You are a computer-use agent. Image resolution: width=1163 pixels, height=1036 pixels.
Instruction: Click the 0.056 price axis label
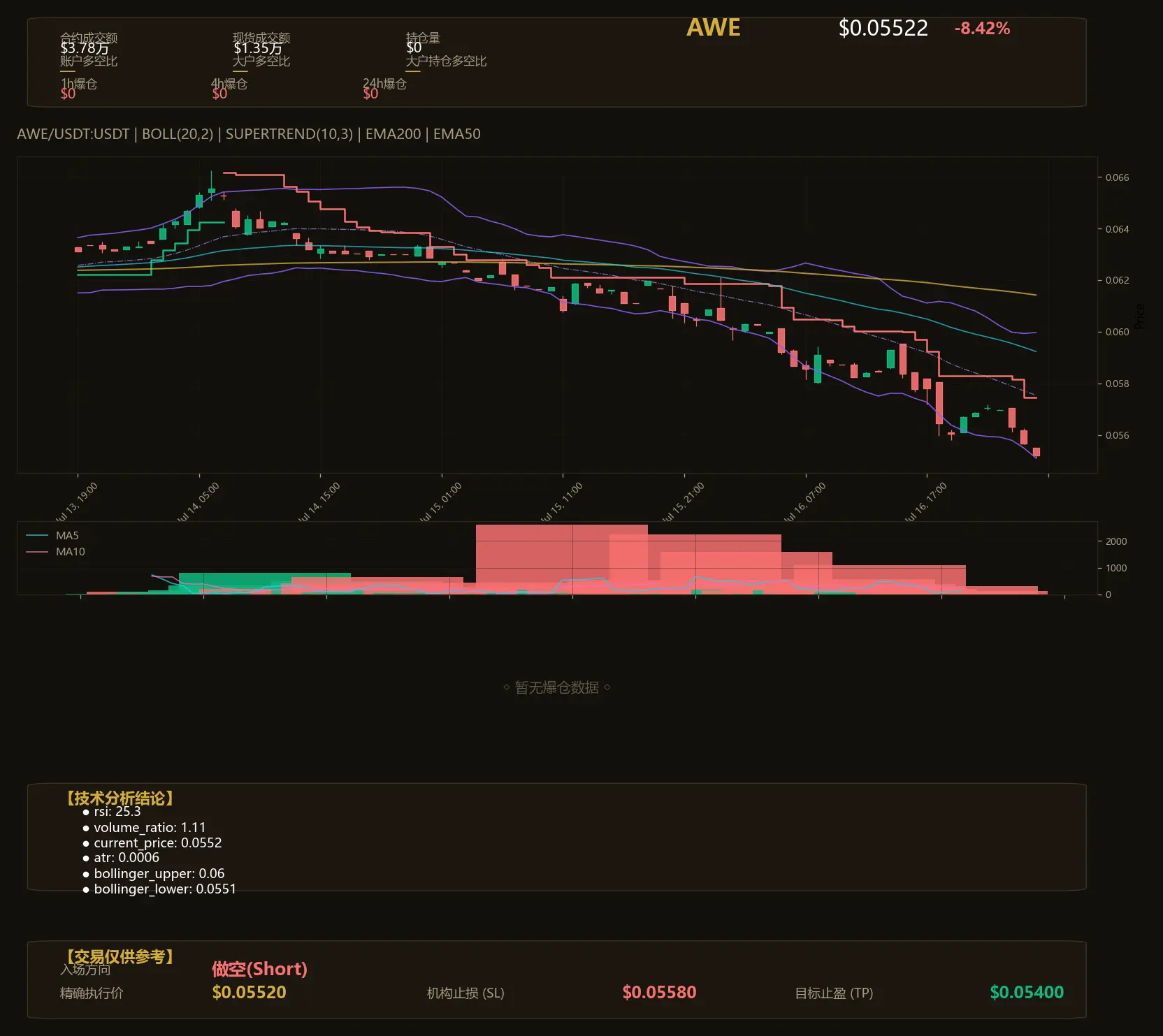tap(1117, 435)
